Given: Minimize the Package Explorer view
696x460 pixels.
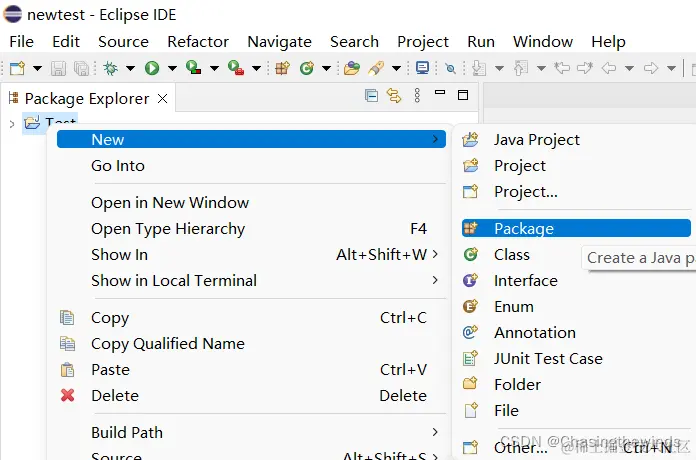Looking at the screenshot, I should (x=440, y=93).
